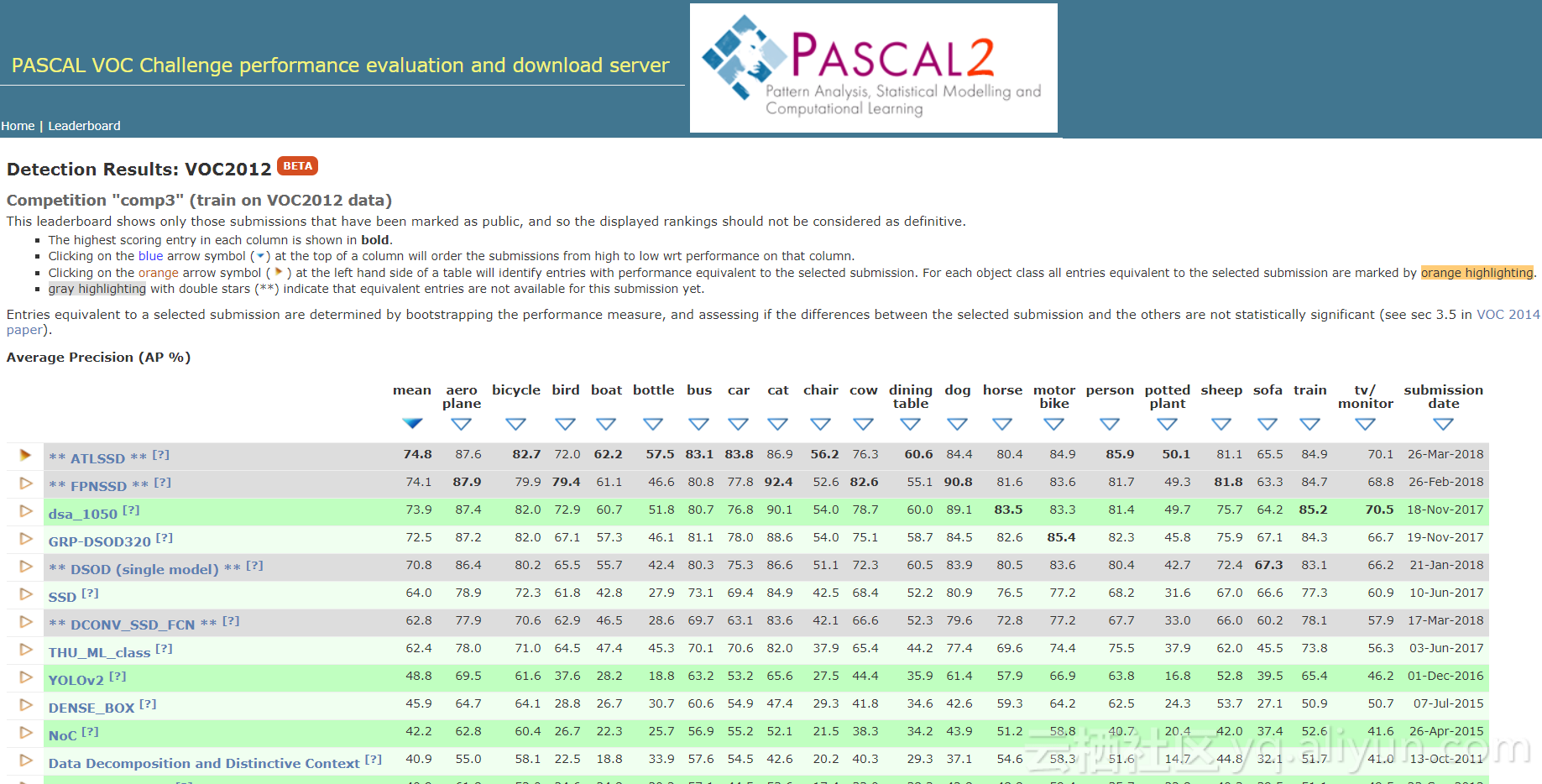Sort by dog column arrow
The width and height of the screenshot is (1542, 784).
pos(957,424)
